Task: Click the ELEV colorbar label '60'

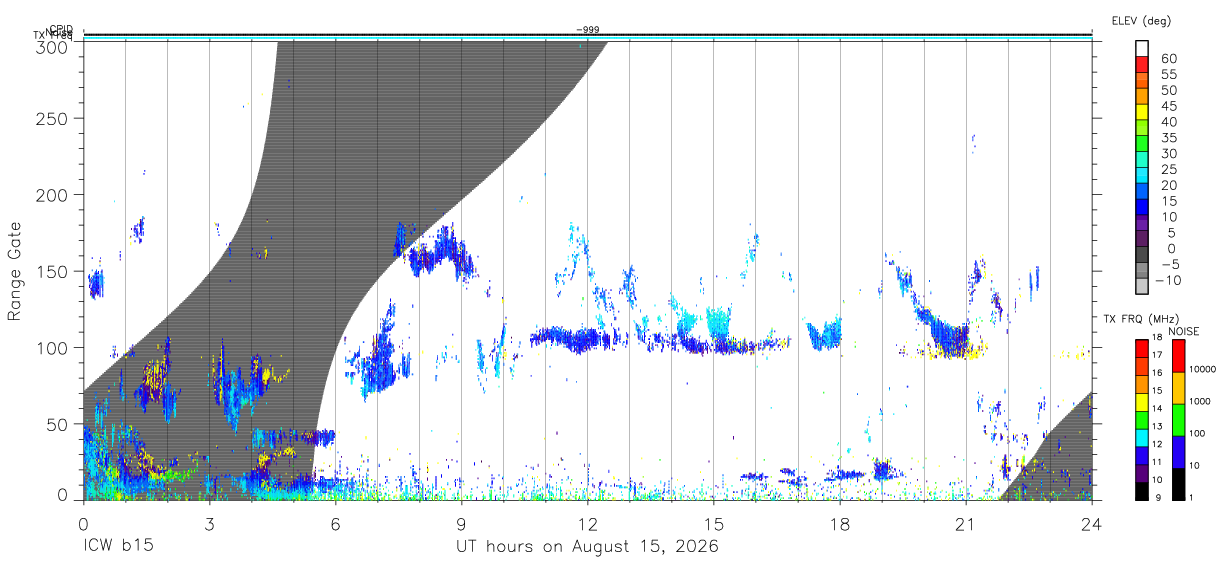Action: tap(1168, 59)
